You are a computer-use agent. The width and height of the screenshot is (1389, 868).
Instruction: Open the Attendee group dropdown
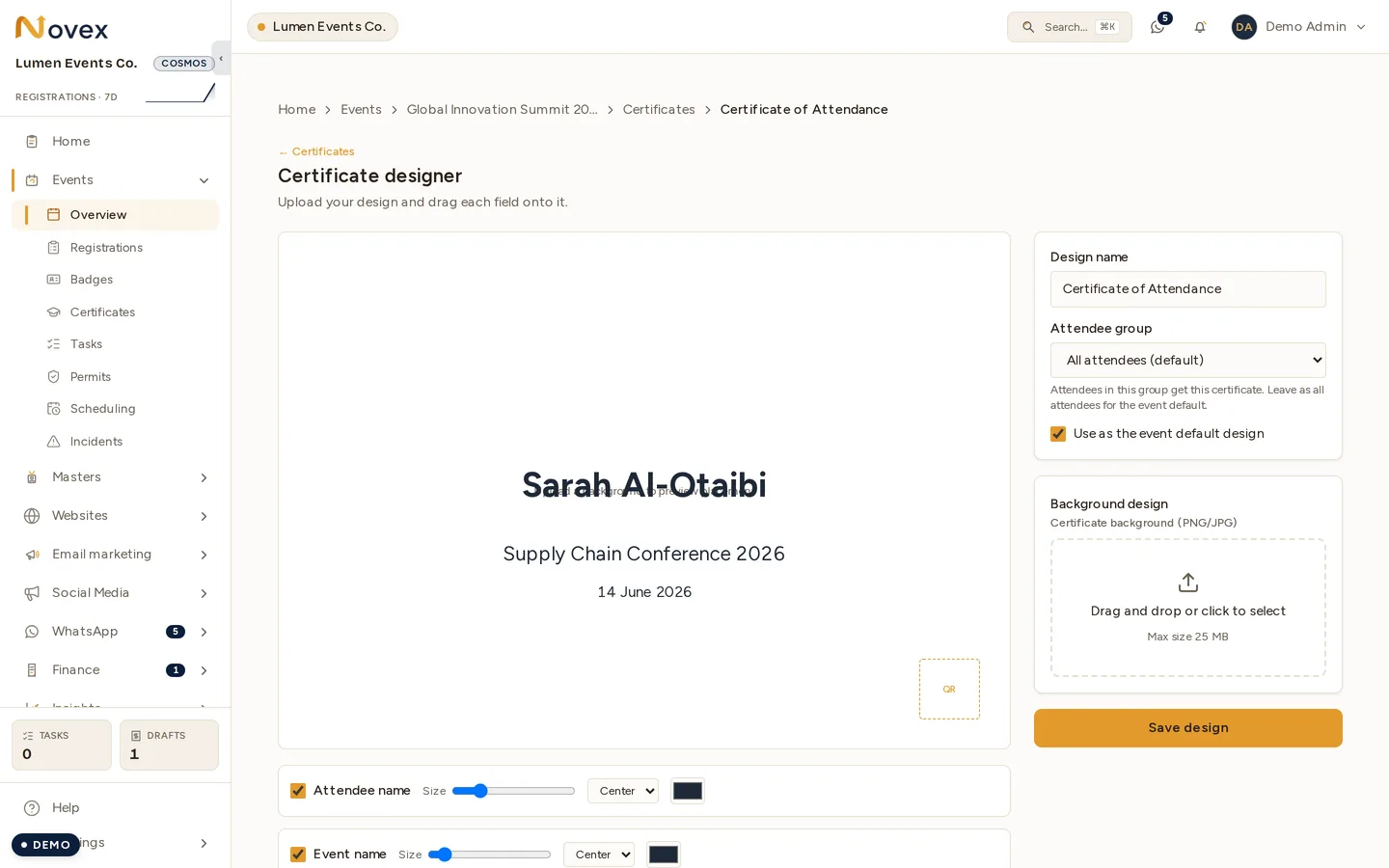[1188, 360]
